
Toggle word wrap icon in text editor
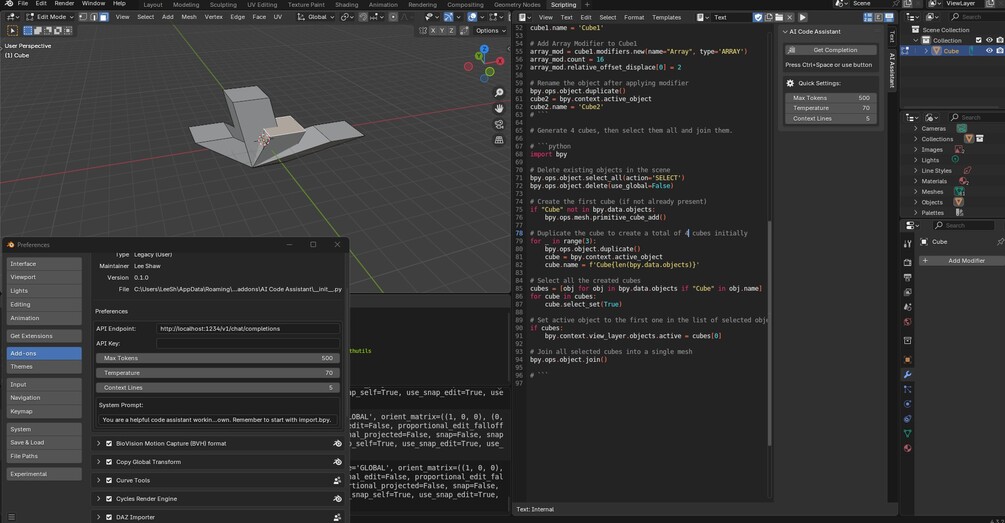pyautogui.click(x=877, y=17)
